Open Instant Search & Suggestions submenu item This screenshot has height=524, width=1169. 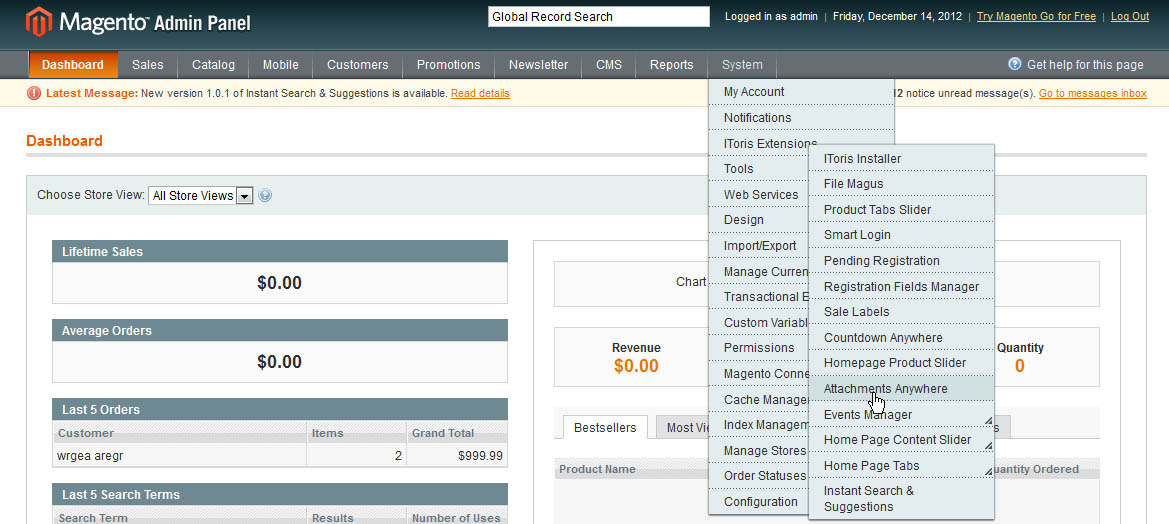coord(901,499)
